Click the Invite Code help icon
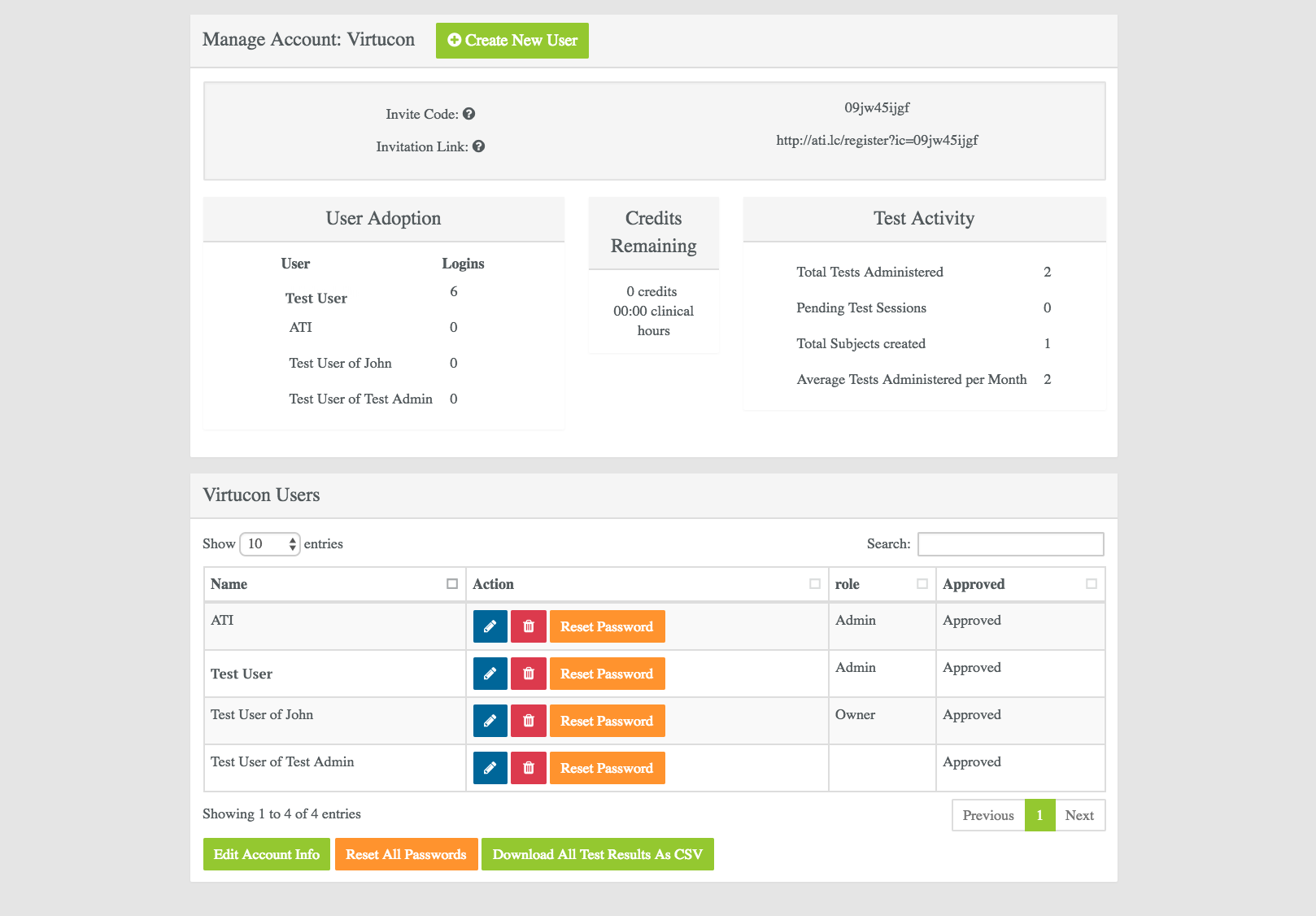Viewport: 1316px width, 916px height. (468, 114)
